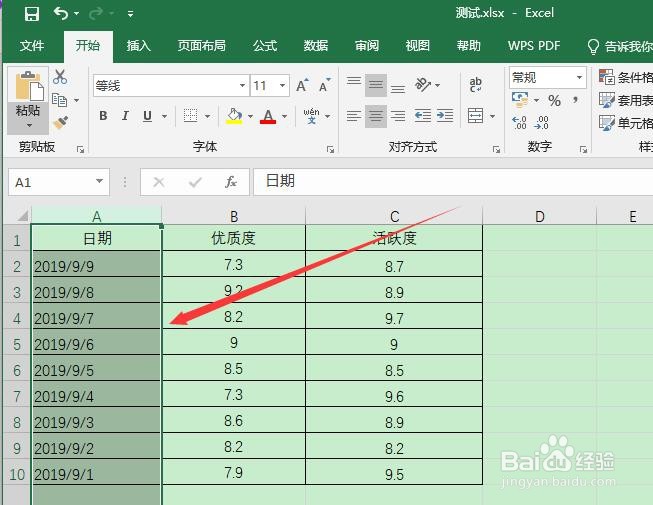Switch to the WPS PDF tab
Screen dimensions: 653x505
coord(534,45)
